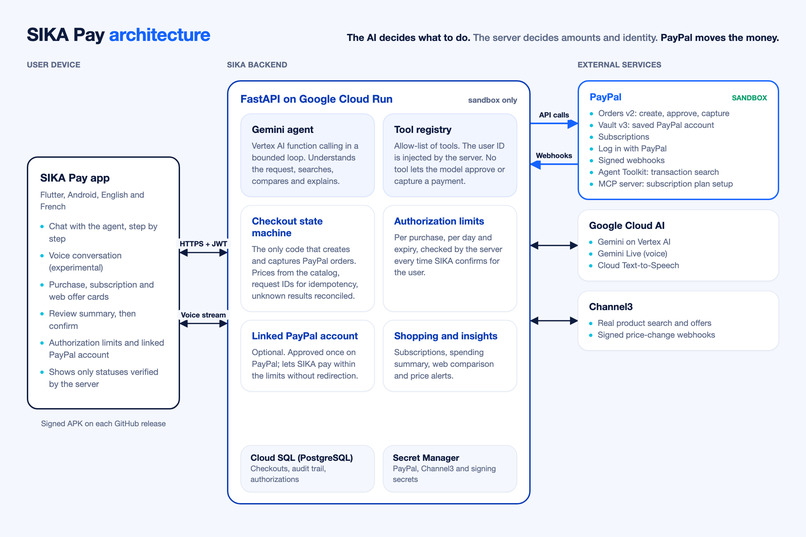Click 'Real product search and offers' item
The image size is (806, 537).
click(654, 323)
